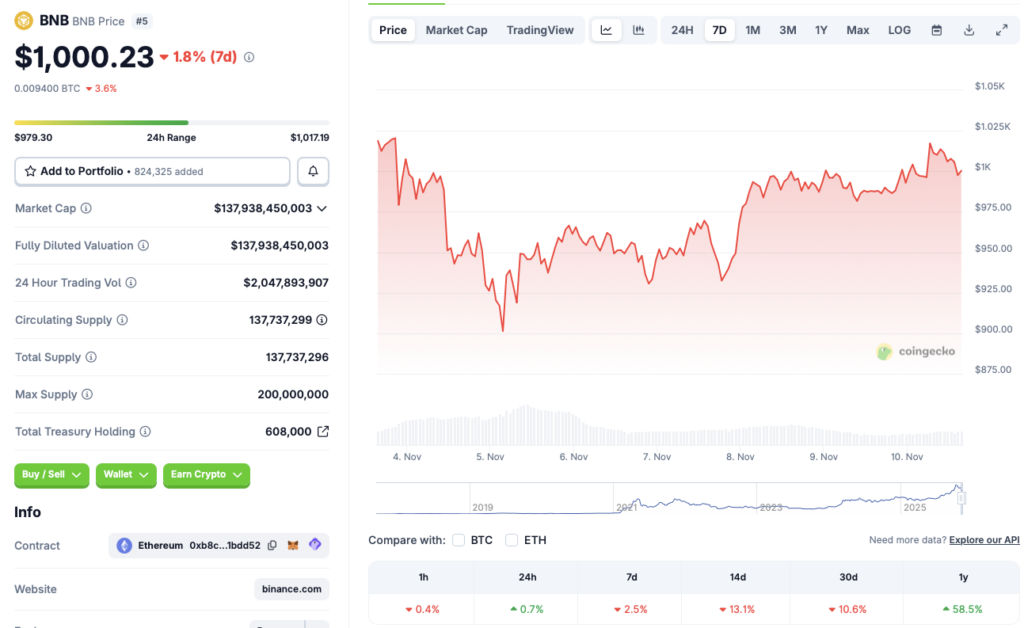Visit the binance.com website link
Image resolution: width=1024 pixels, height=628 pixels.
pyautogui.click(x=291, y=589)
